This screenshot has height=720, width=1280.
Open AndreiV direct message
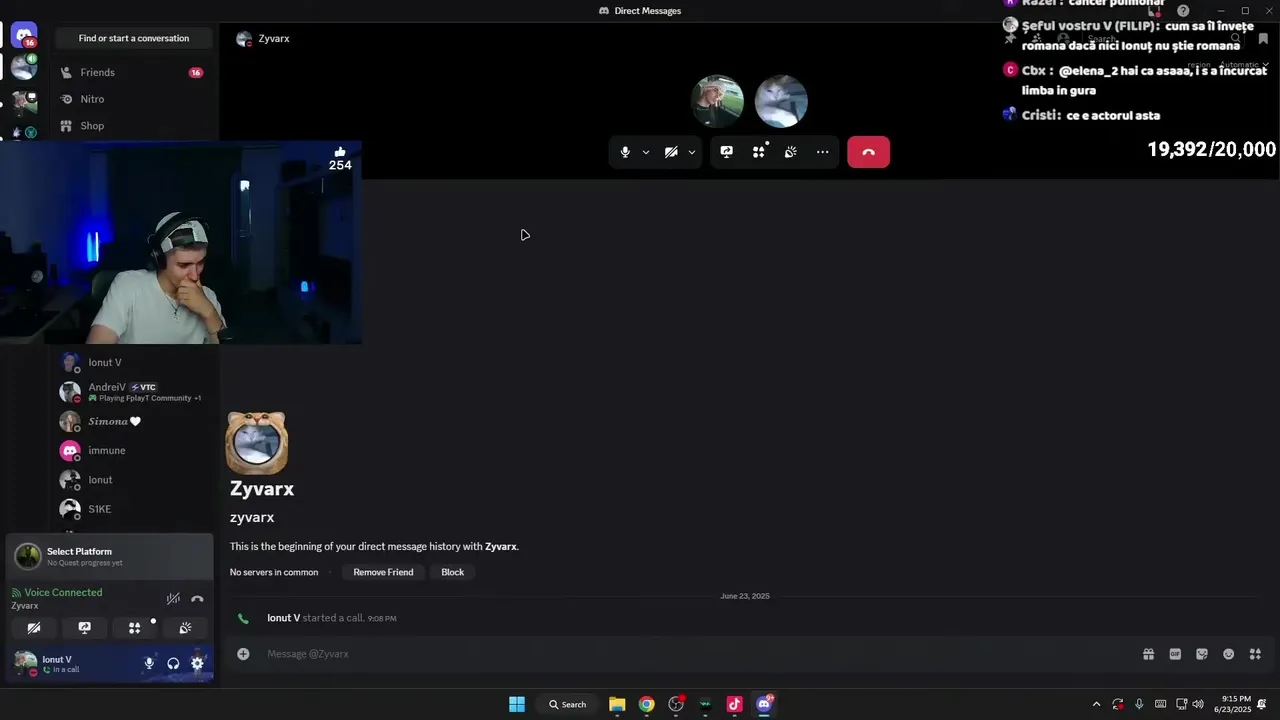[133, 392]
